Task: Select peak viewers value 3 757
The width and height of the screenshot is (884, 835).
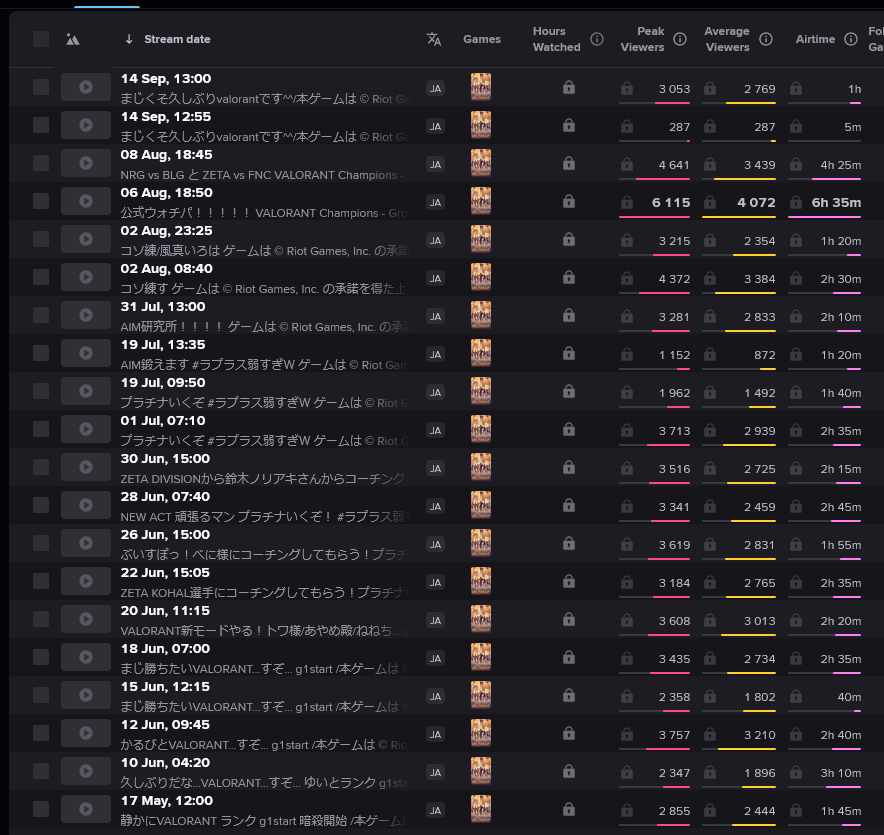Action: (x=674, y=735)
